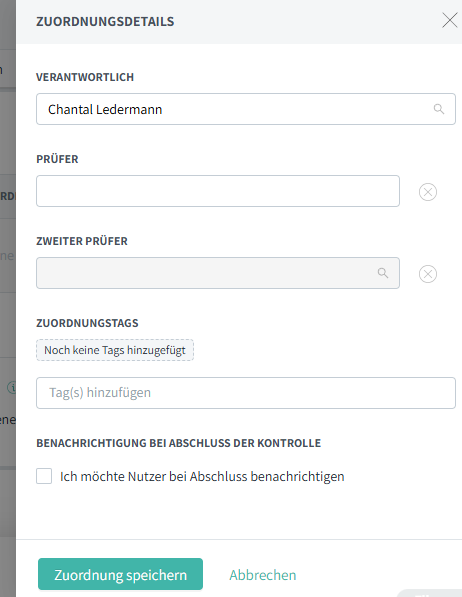Image resolution: width=462 pixels, height=597 pixels.
Task: Open the Verantwortlich field showing Chantal Ledermann
Action: (246, 109)
